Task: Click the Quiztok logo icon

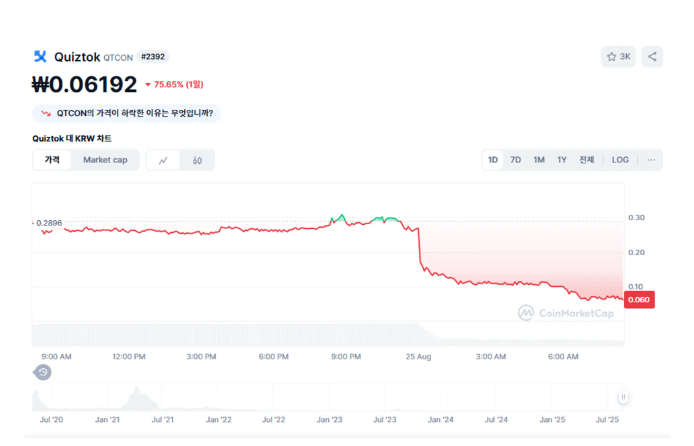Action: click(x=40, y=57)
